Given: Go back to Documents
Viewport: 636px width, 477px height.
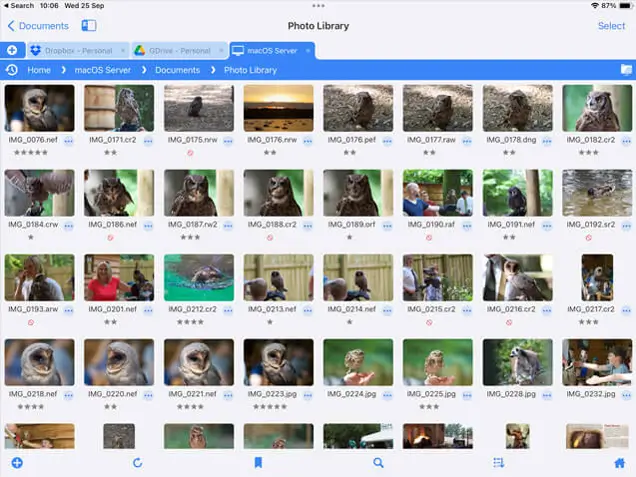Looking at the screenshot, I should pos(38,26).
